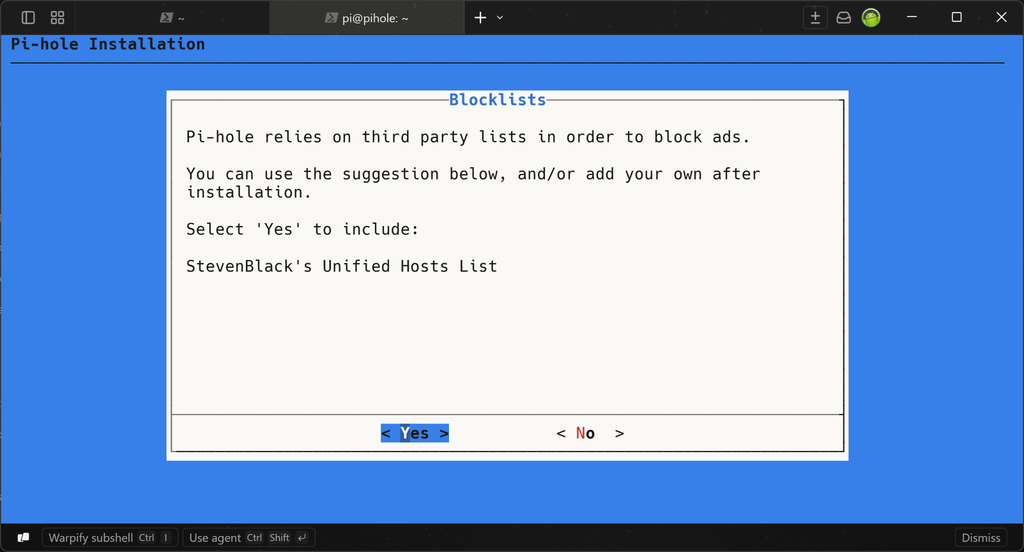Dismiss the bottom banner
Screen dimensions: 1024x552
[980, 538]
